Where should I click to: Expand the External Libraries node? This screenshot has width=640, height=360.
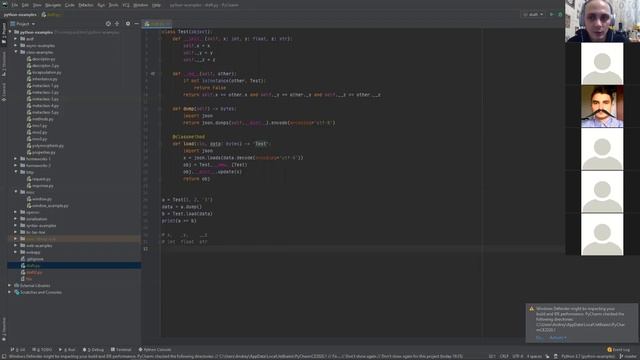coord(10,286)
